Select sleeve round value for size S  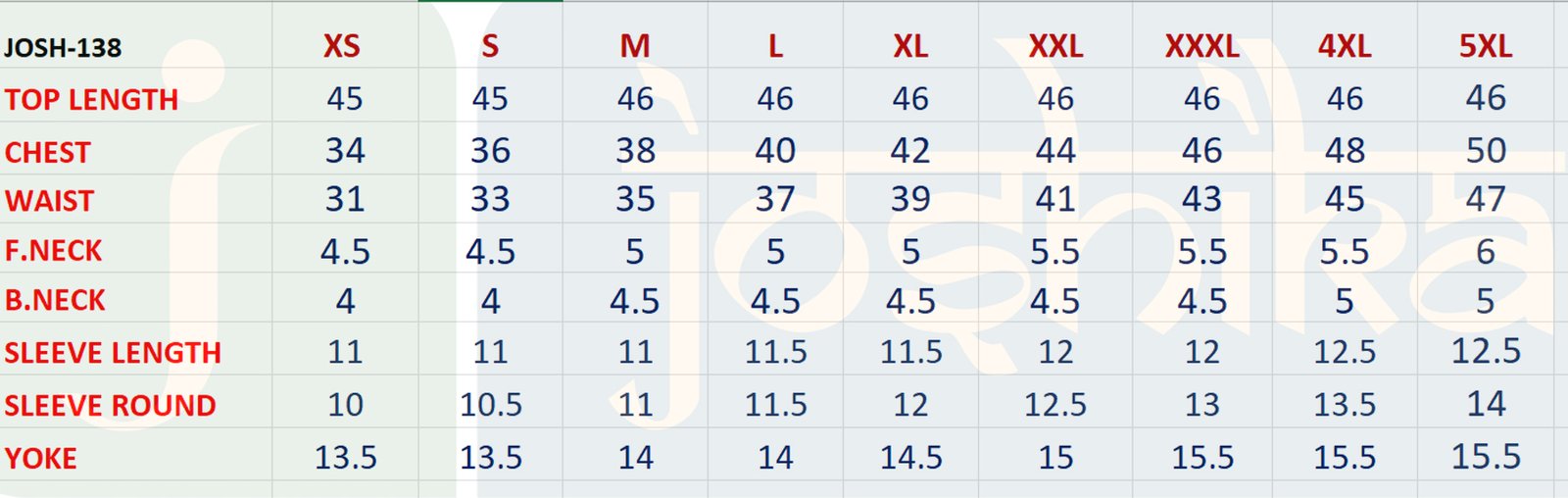[491, 405]
